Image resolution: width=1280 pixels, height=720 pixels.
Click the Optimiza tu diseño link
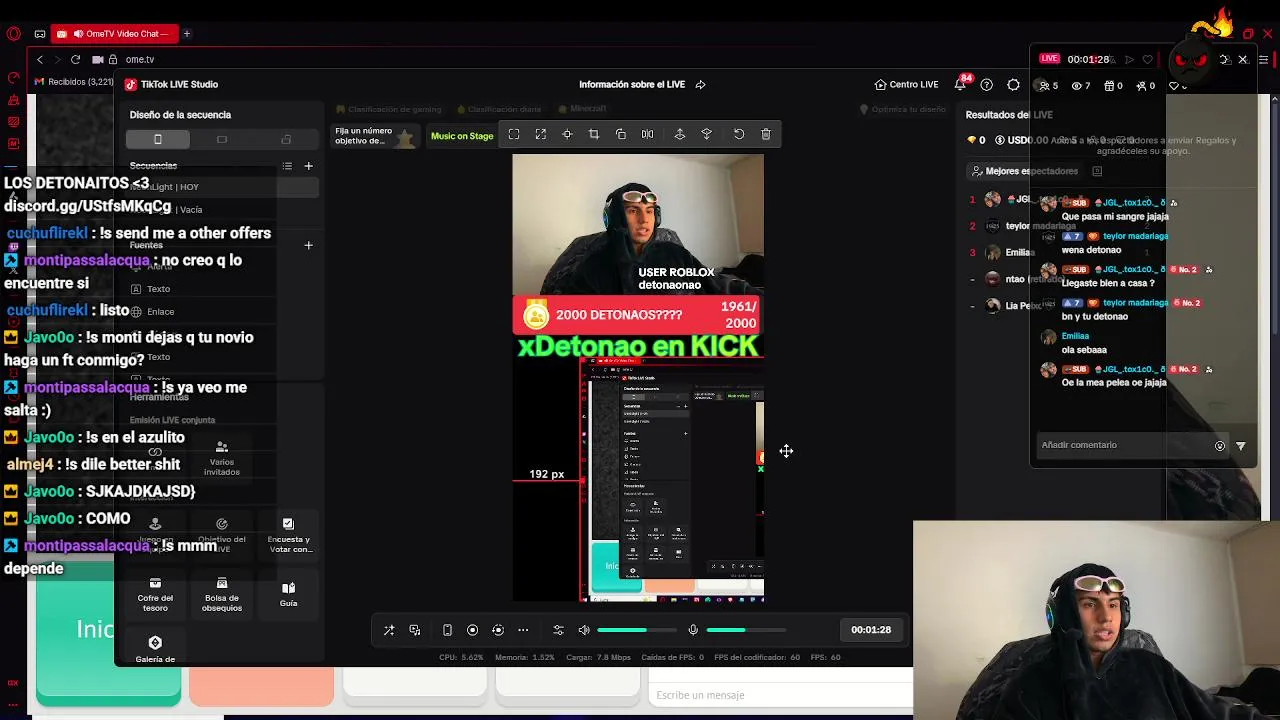tap(904, 109)
